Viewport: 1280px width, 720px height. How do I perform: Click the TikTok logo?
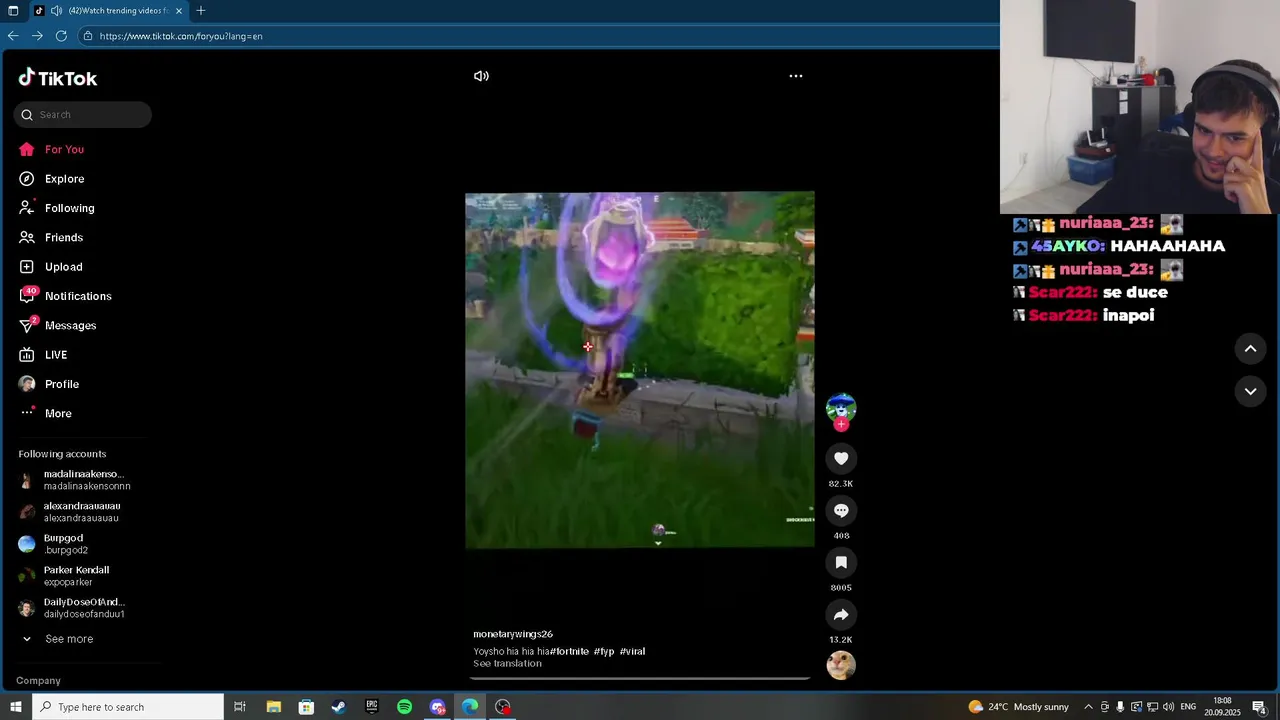(57, 78)
